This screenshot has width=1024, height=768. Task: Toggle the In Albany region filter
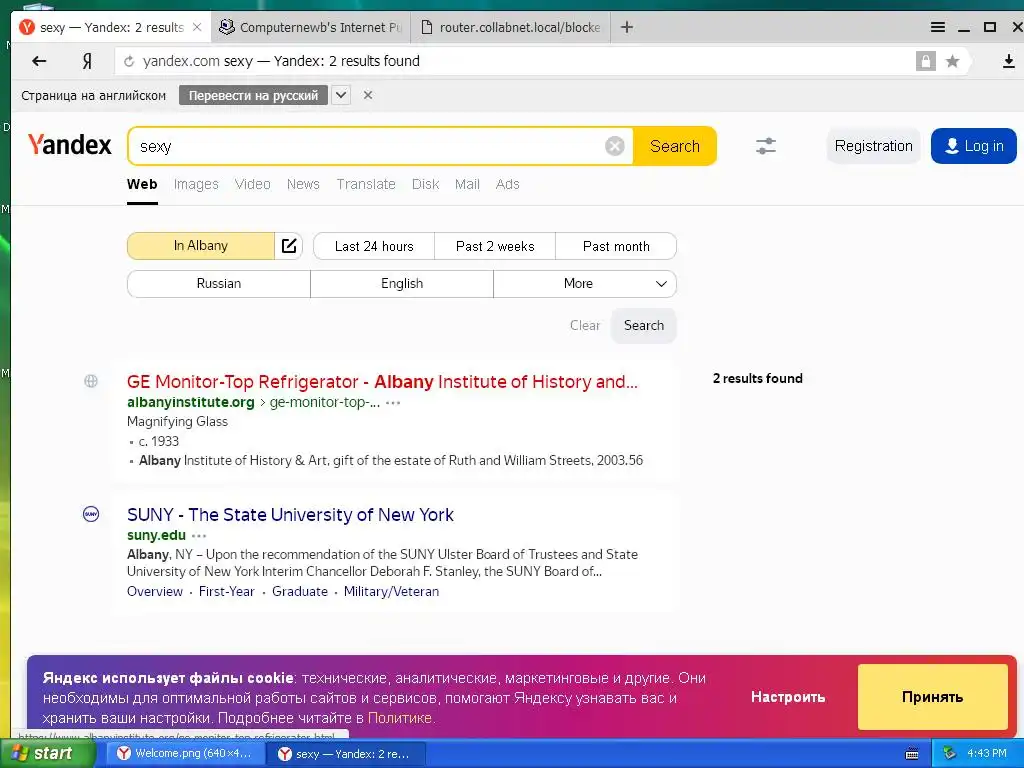tap(200, 246)
